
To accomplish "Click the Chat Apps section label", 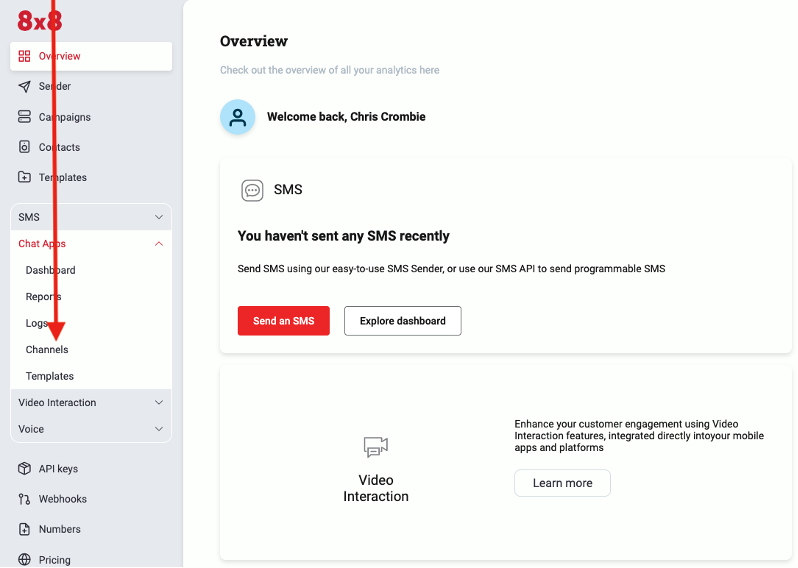I will [x=42, y=244].
